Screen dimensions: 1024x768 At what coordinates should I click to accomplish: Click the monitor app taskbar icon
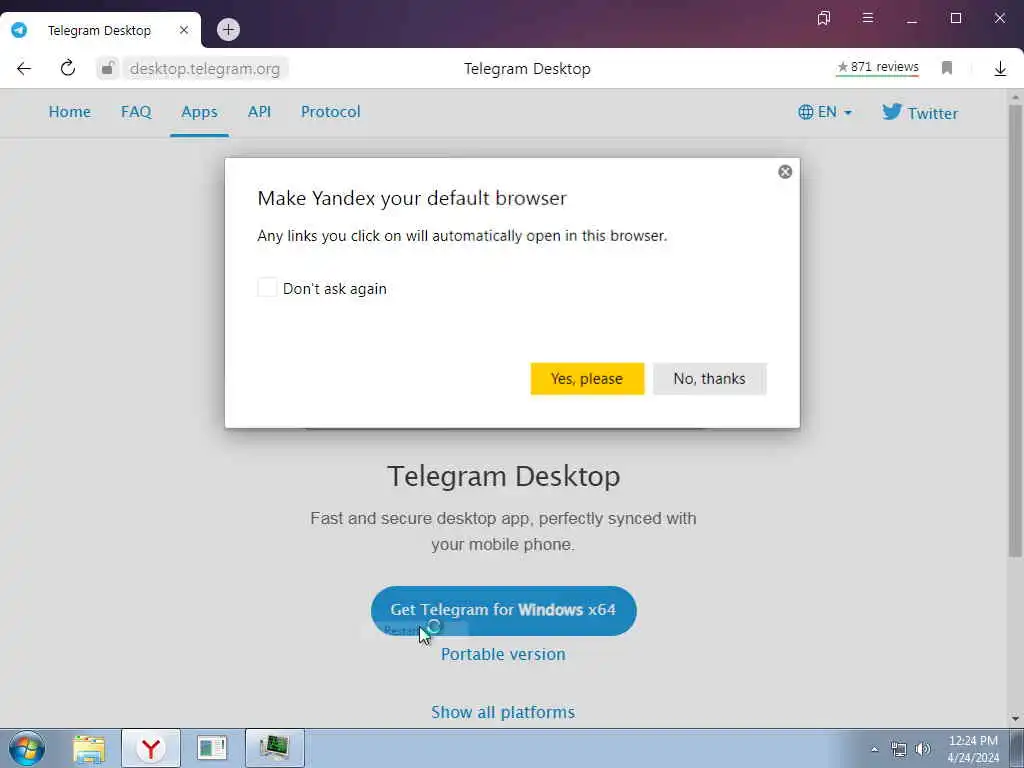point(274,748)
